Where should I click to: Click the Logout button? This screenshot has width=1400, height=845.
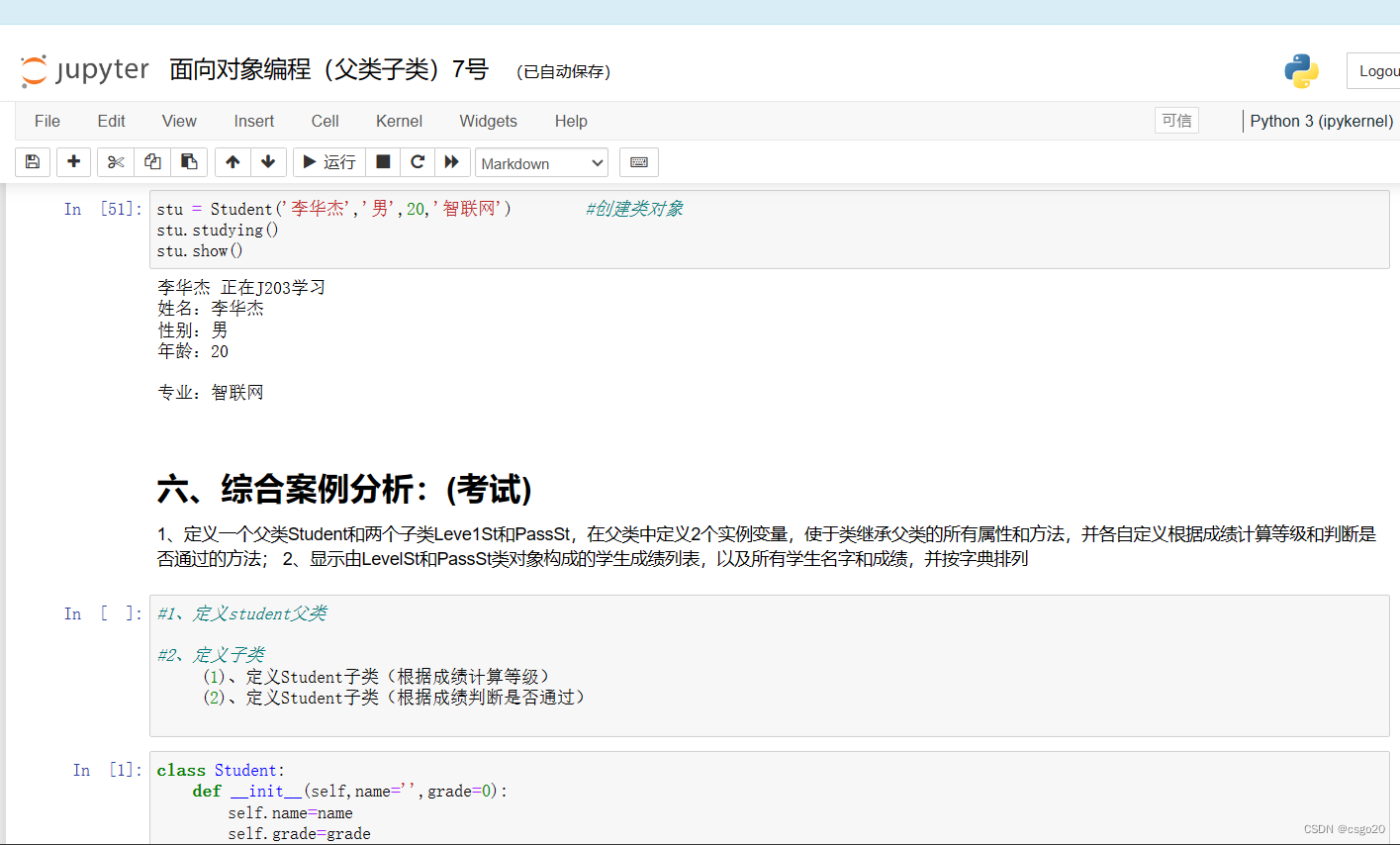pos(1375,71)
